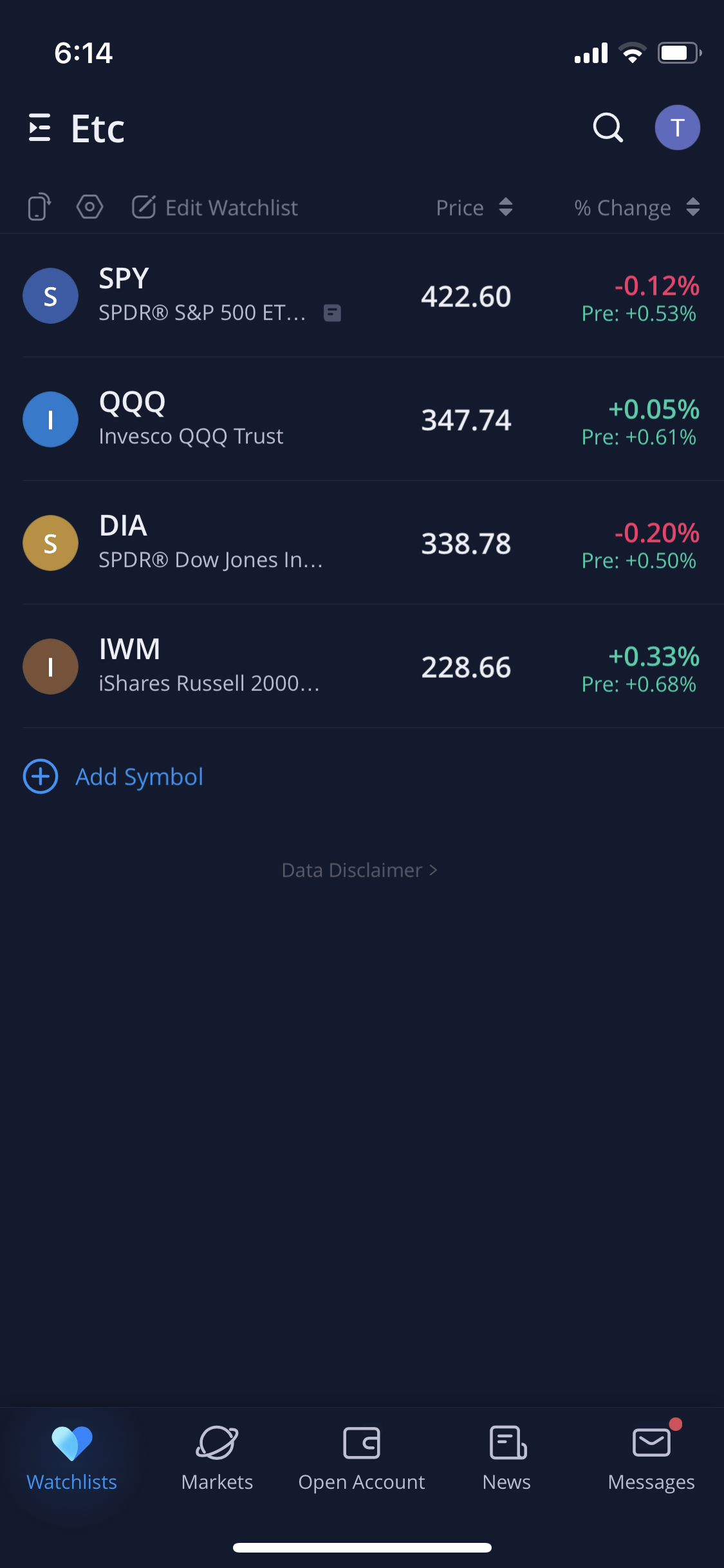
Task: Tap SPY's -0.12% change value
Action: click(x=656, y=286)
